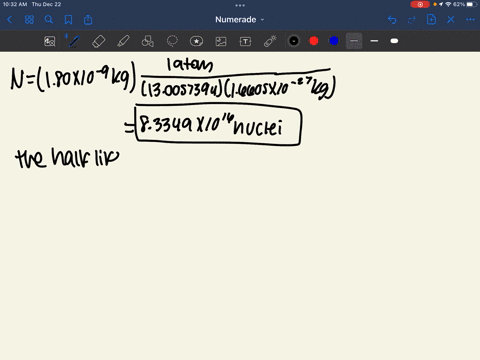Screen dimensions: 480x360
Task: Select the zoom window tool
Action: 50,41
